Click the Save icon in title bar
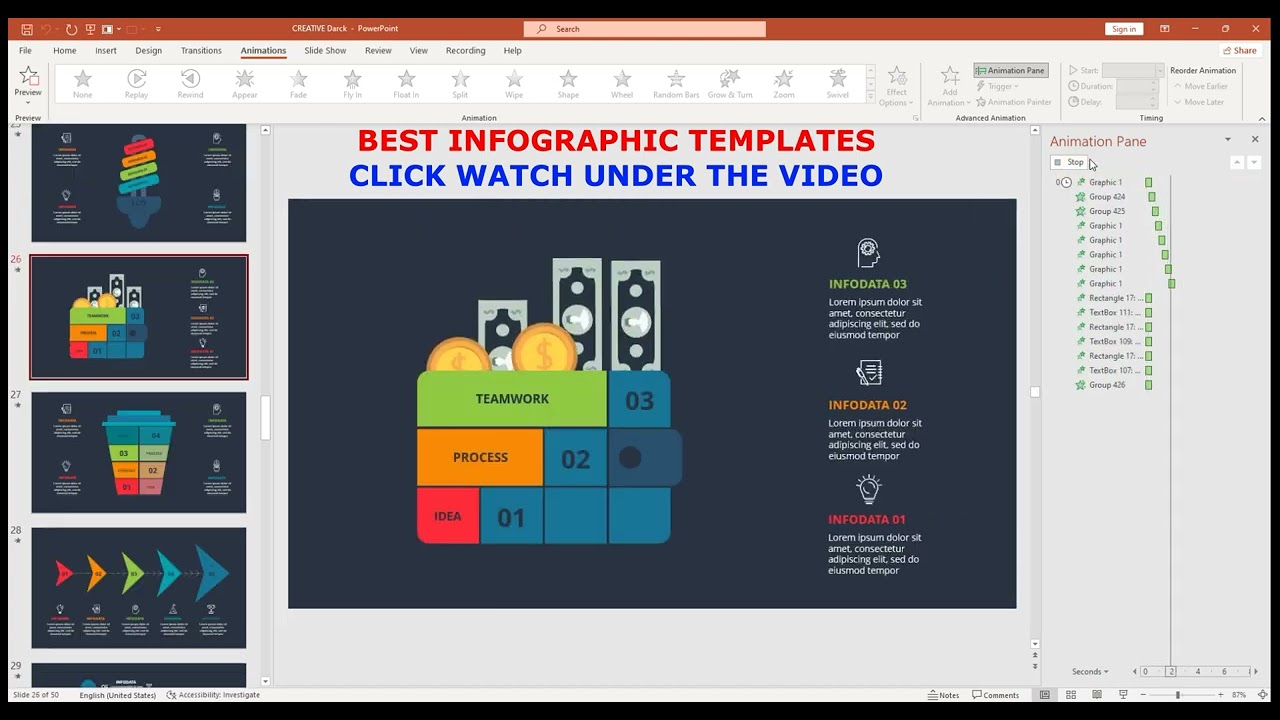 coord(27,29)
